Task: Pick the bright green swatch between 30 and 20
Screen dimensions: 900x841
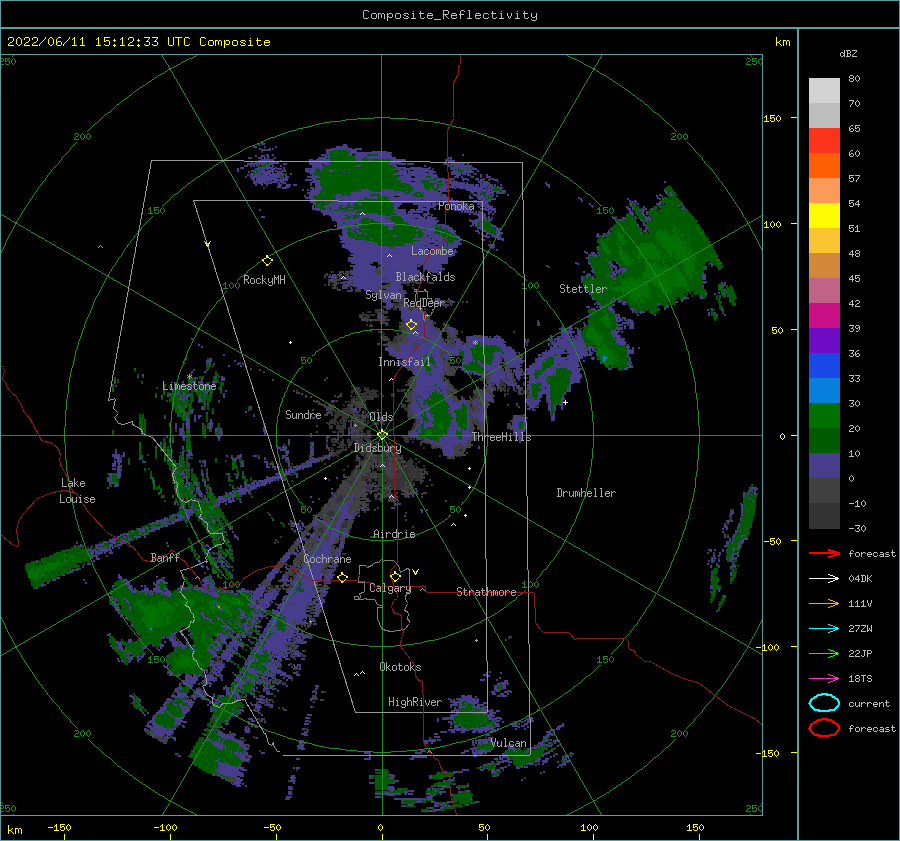Action: (824, 416)
